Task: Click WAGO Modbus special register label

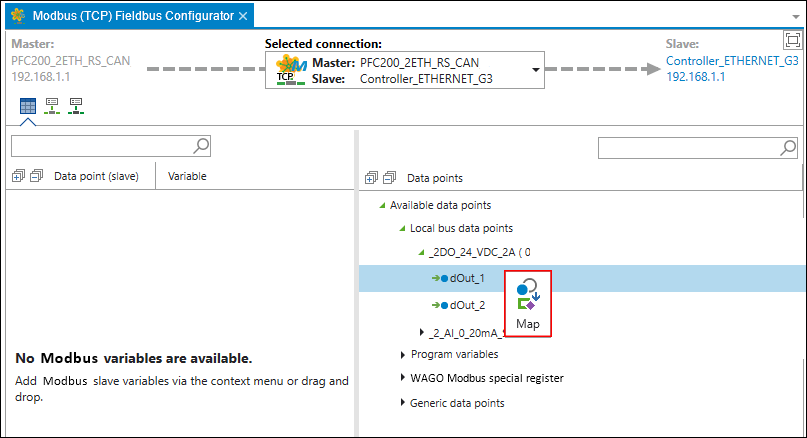Action: pos(487,378)
